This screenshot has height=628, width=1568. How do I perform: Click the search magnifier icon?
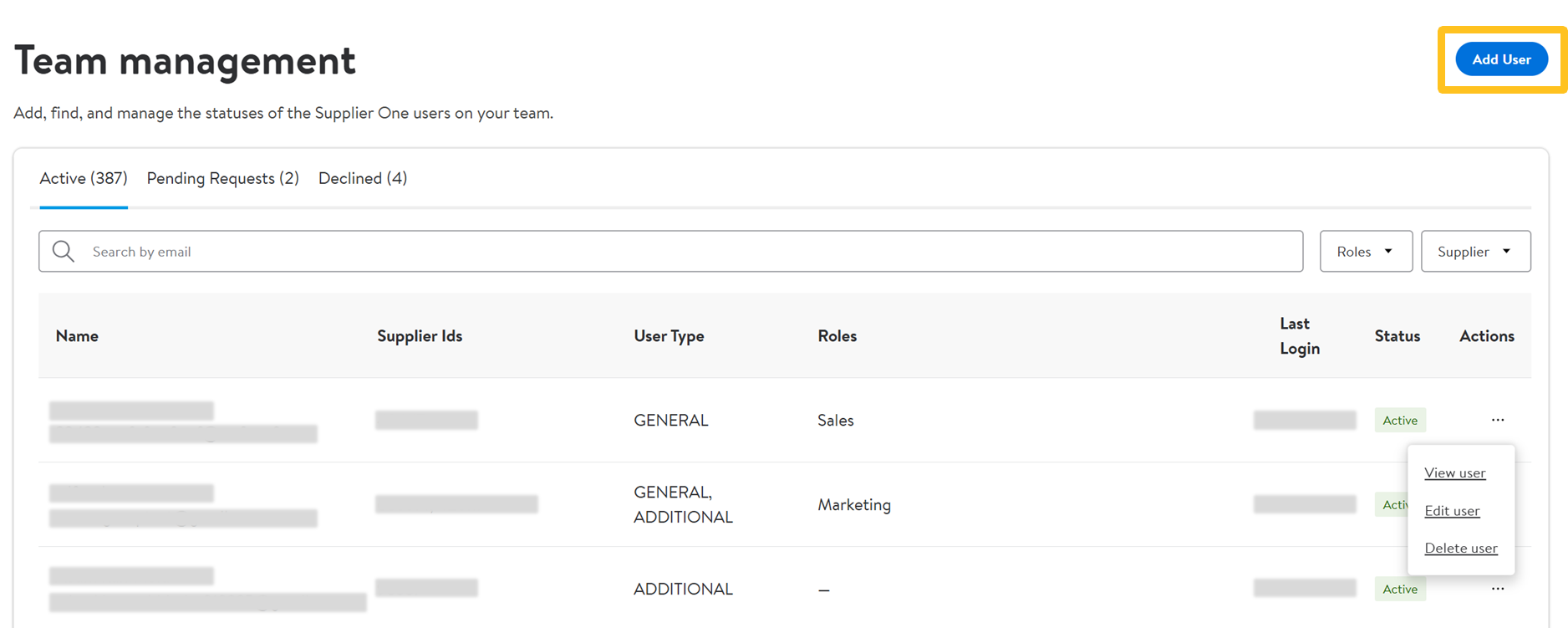(64, 251)
